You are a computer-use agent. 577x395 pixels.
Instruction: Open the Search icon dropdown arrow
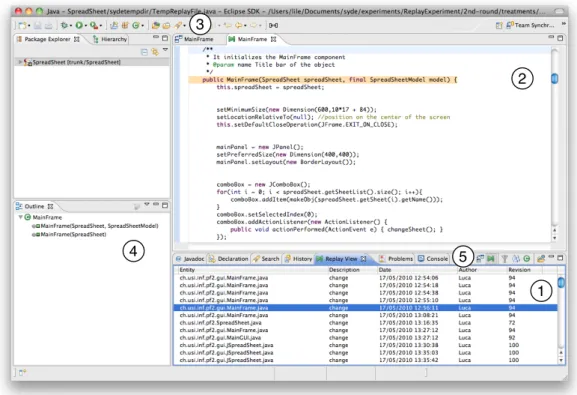[184, 26]
